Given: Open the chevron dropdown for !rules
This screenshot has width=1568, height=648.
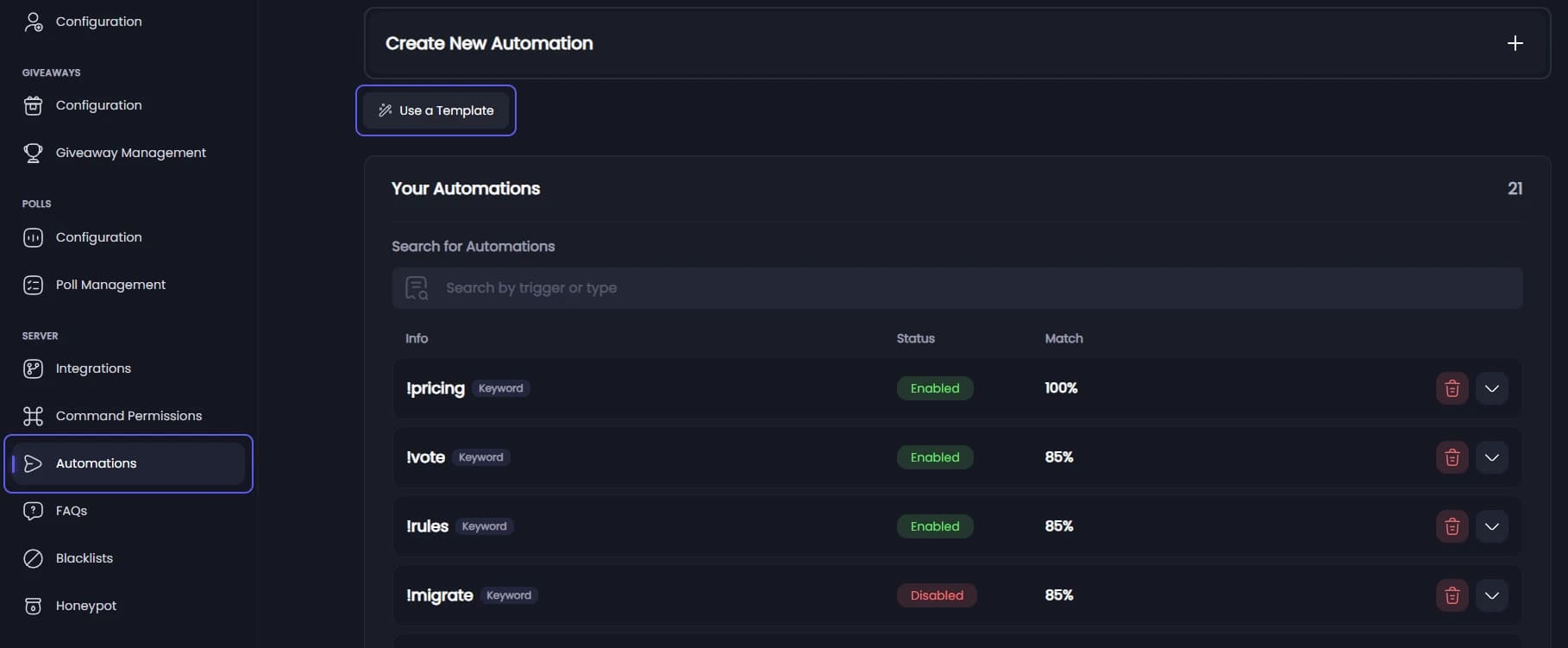Looking at the screenshot, I should [x=1491, y=526].
